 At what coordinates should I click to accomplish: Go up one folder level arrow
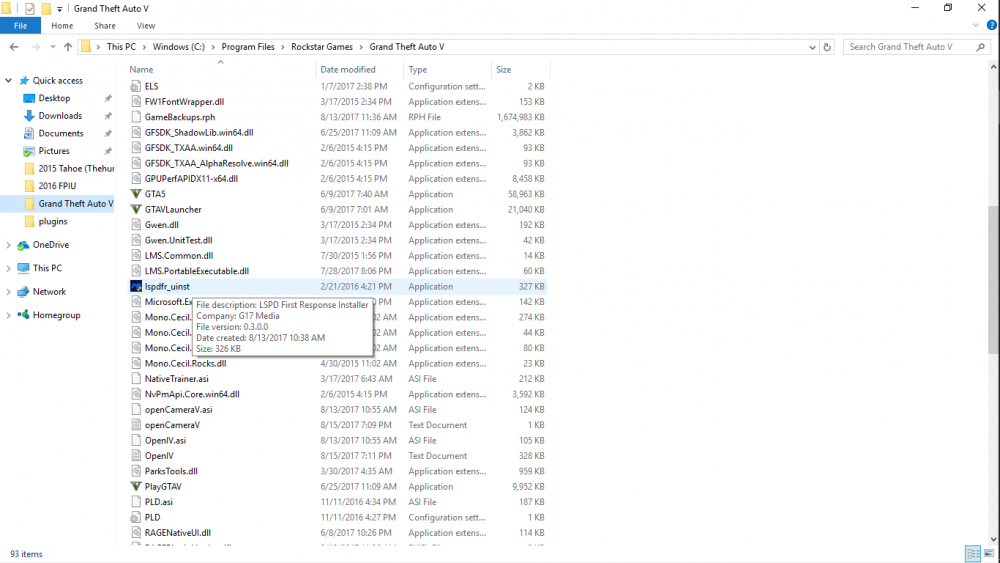pyautogui.click(x=68, y=47)
